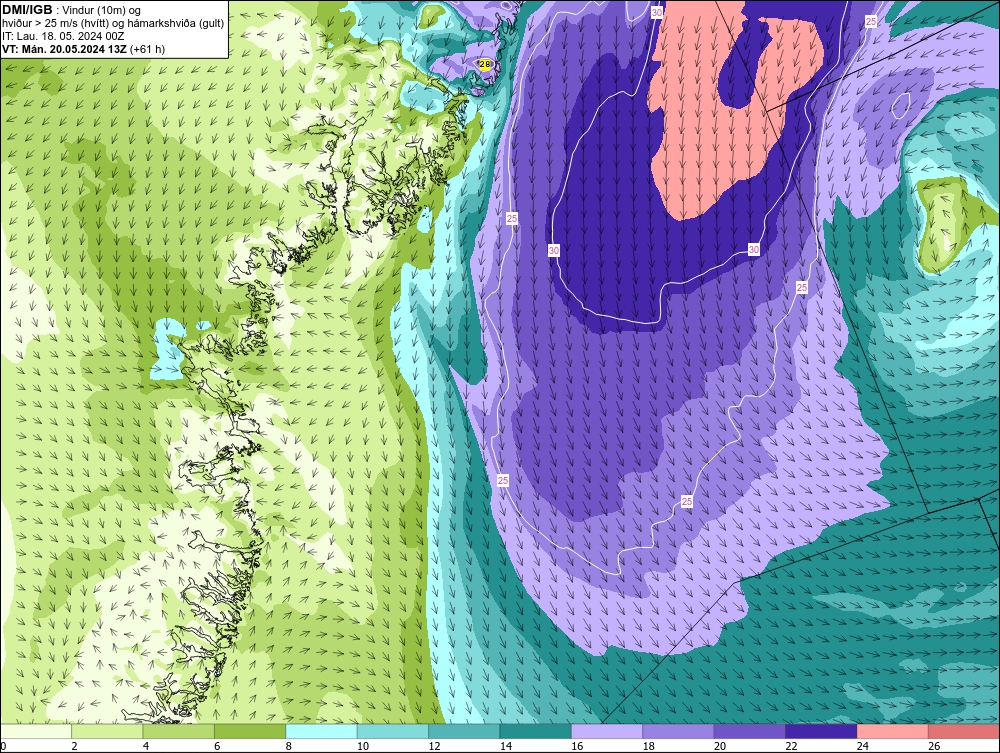Click the legend scale number 18
Screen dimensions: 1000x753
[649, 746]
